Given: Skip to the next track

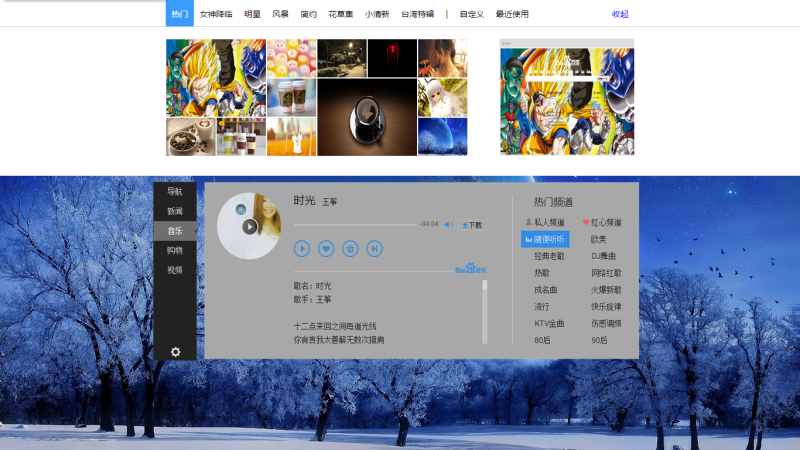Looking at the screenshot, I should pyautogui.click(x=374, y=248).
